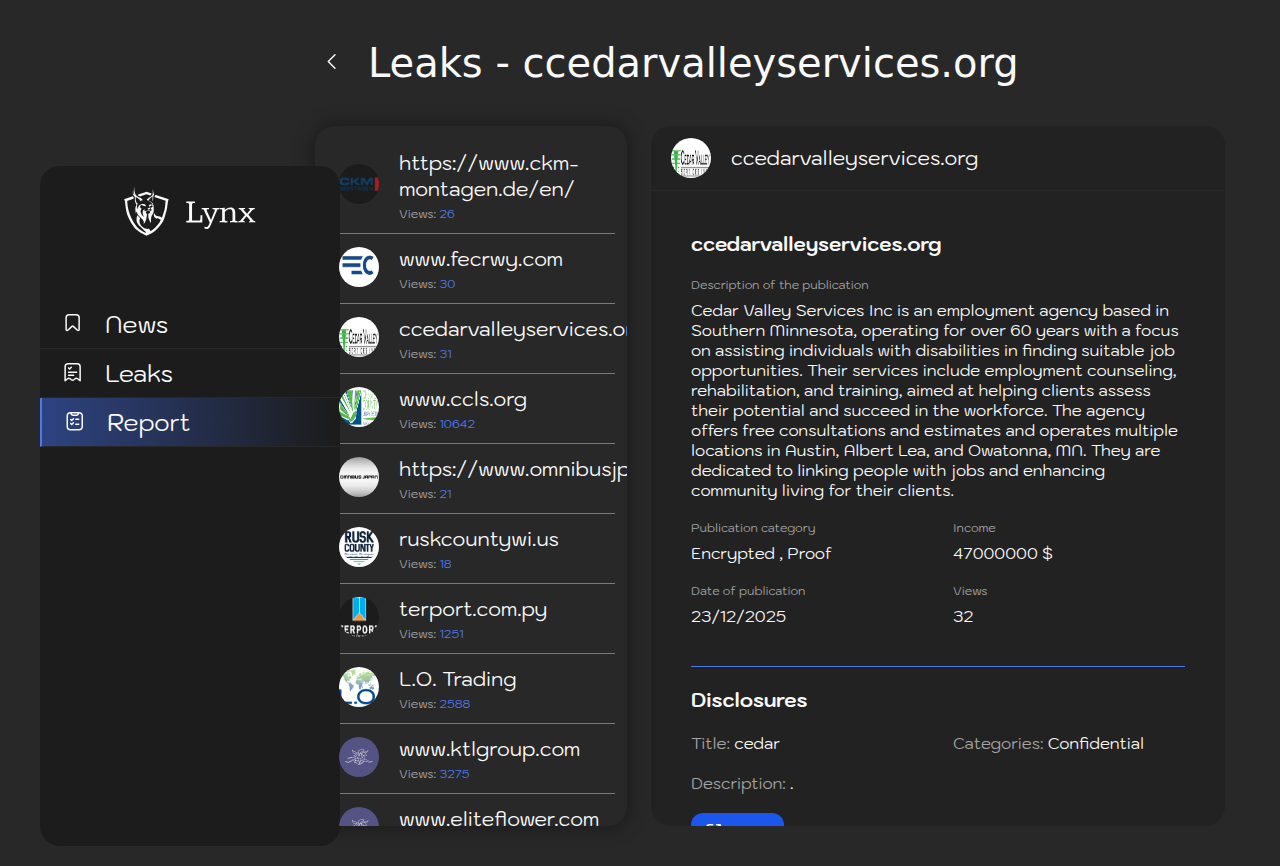Click the Lynx logo in the sidebar
Viewport: 1280px width, 866px height.
point(146,212)
